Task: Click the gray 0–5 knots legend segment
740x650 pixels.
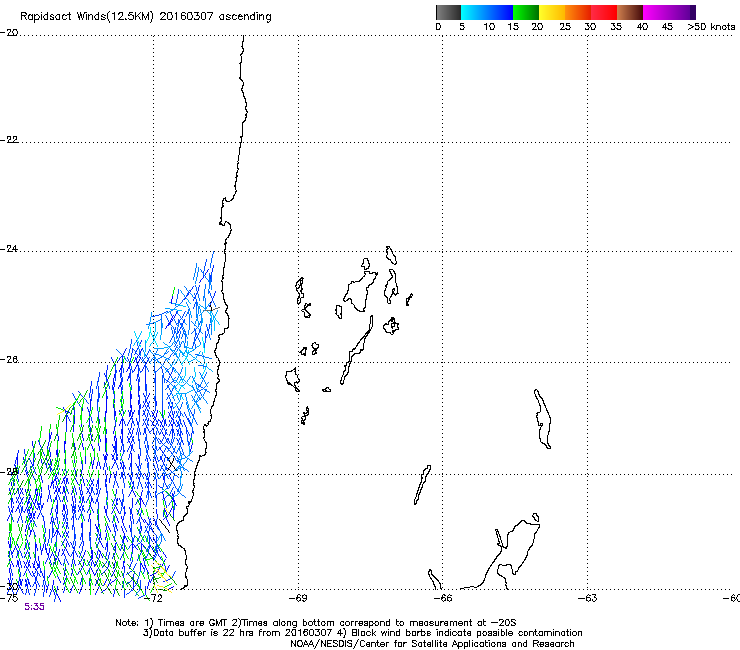Action: click(448, 12)
